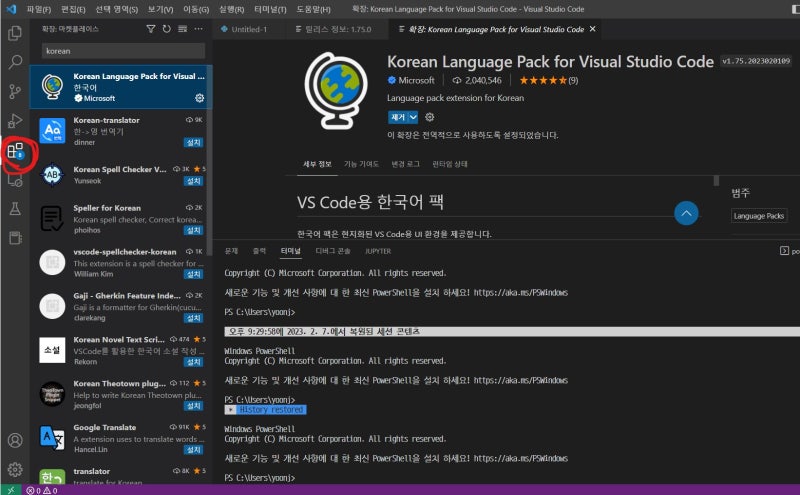Image resolution: width=800 pixels, height=495 pixels.
Task: Click the Language Packs category button
Action: click(759, 216)
